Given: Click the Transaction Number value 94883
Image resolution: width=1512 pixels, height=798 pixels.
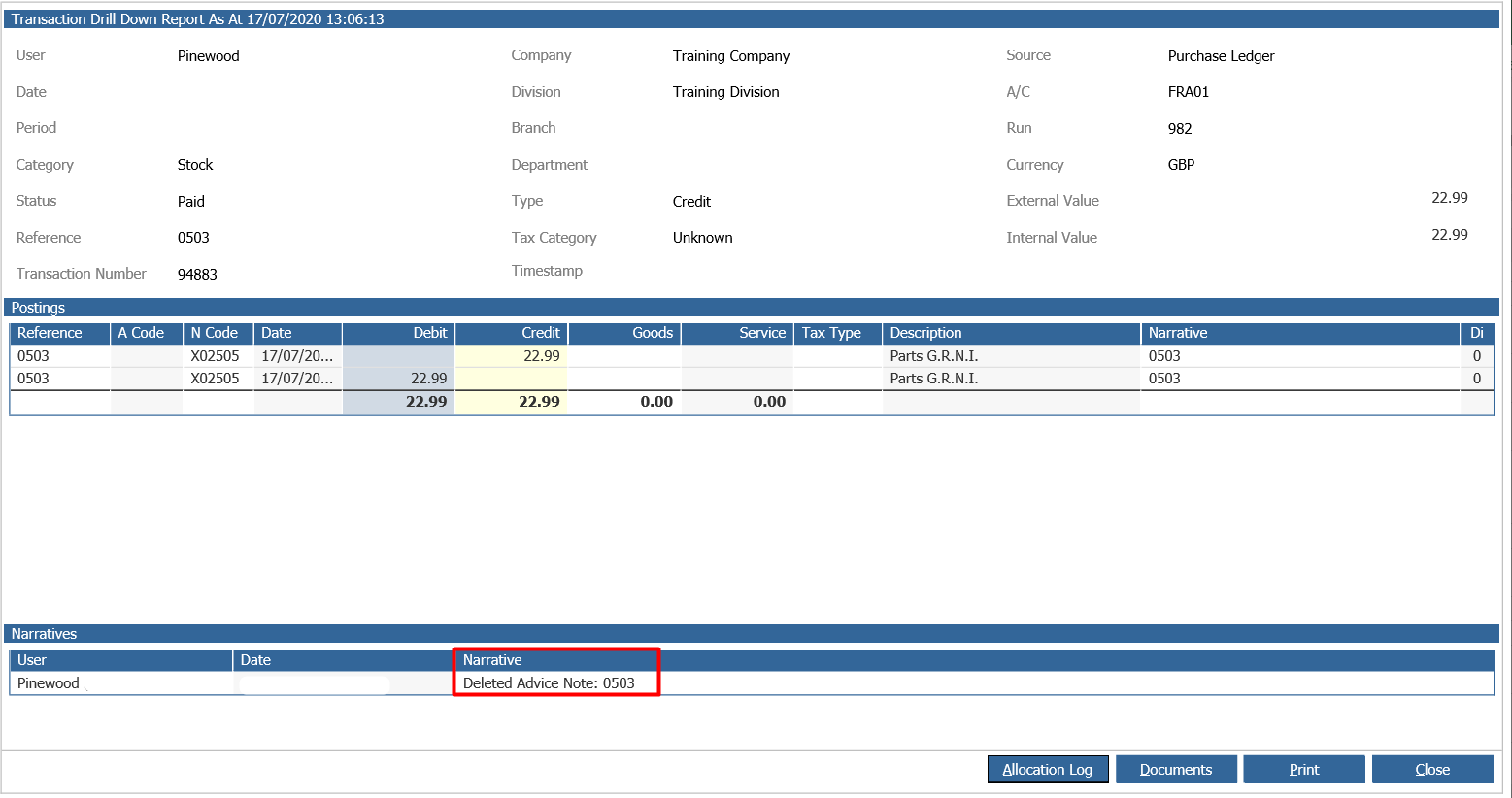Looking at the screenshot, I should (x=197, y=275).
